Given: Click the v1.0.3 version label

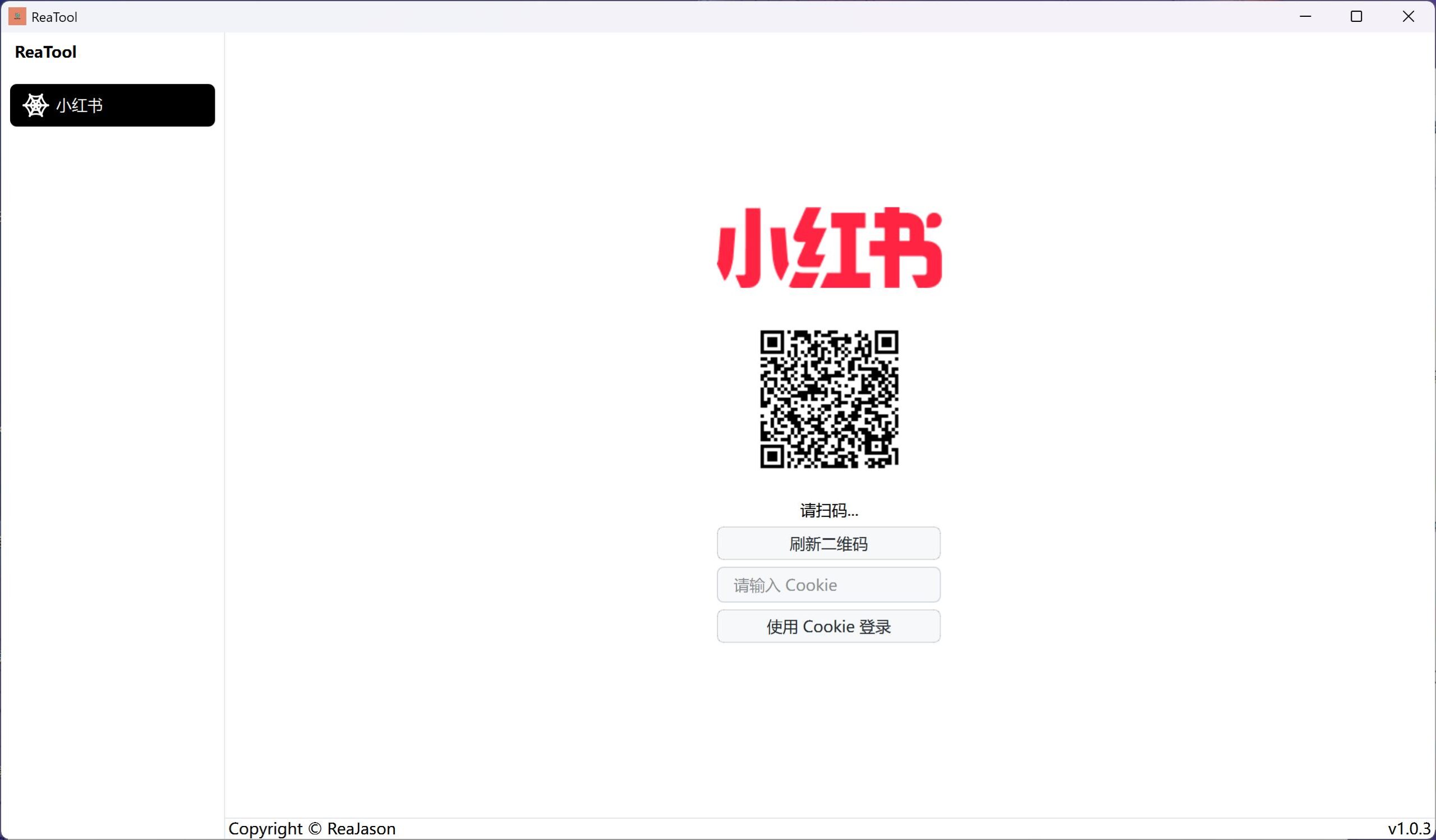Looking at the screenshot, I should click(x=1409, y=829).
